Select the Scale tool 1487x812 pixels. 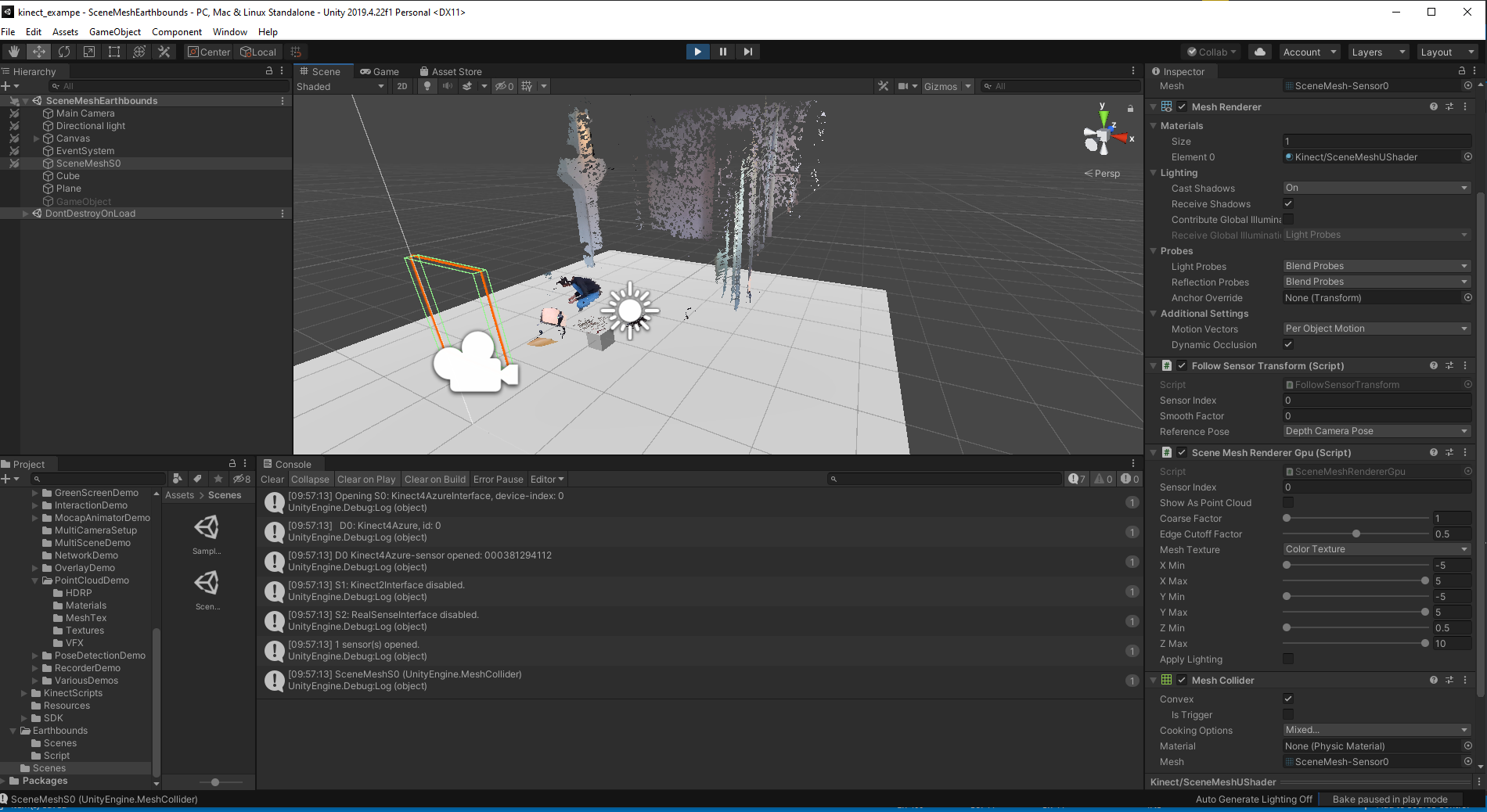coord(88,52)
